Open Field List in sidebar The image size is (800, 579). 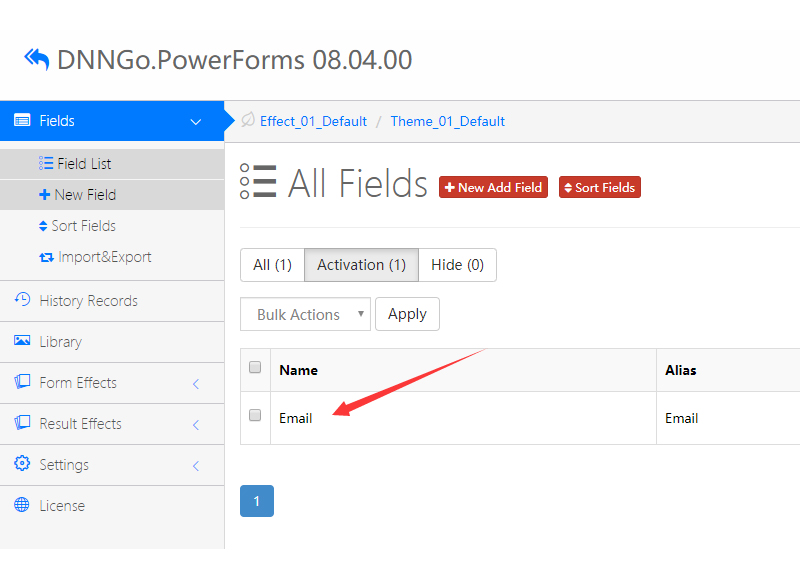click(x=112, y=164)
